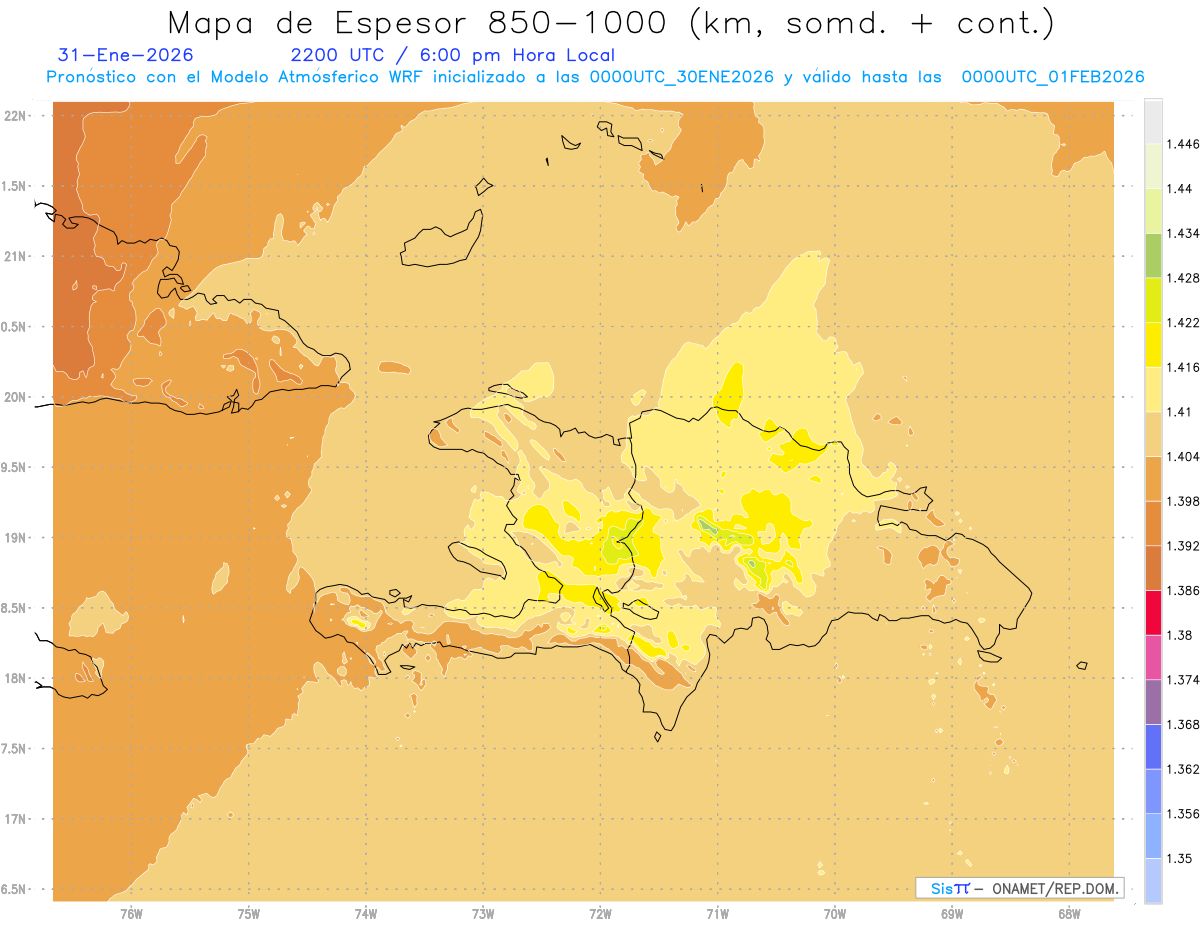1200x927 pixels.
Task: Click the latitude label "22N"
Action: click(15, 116)
